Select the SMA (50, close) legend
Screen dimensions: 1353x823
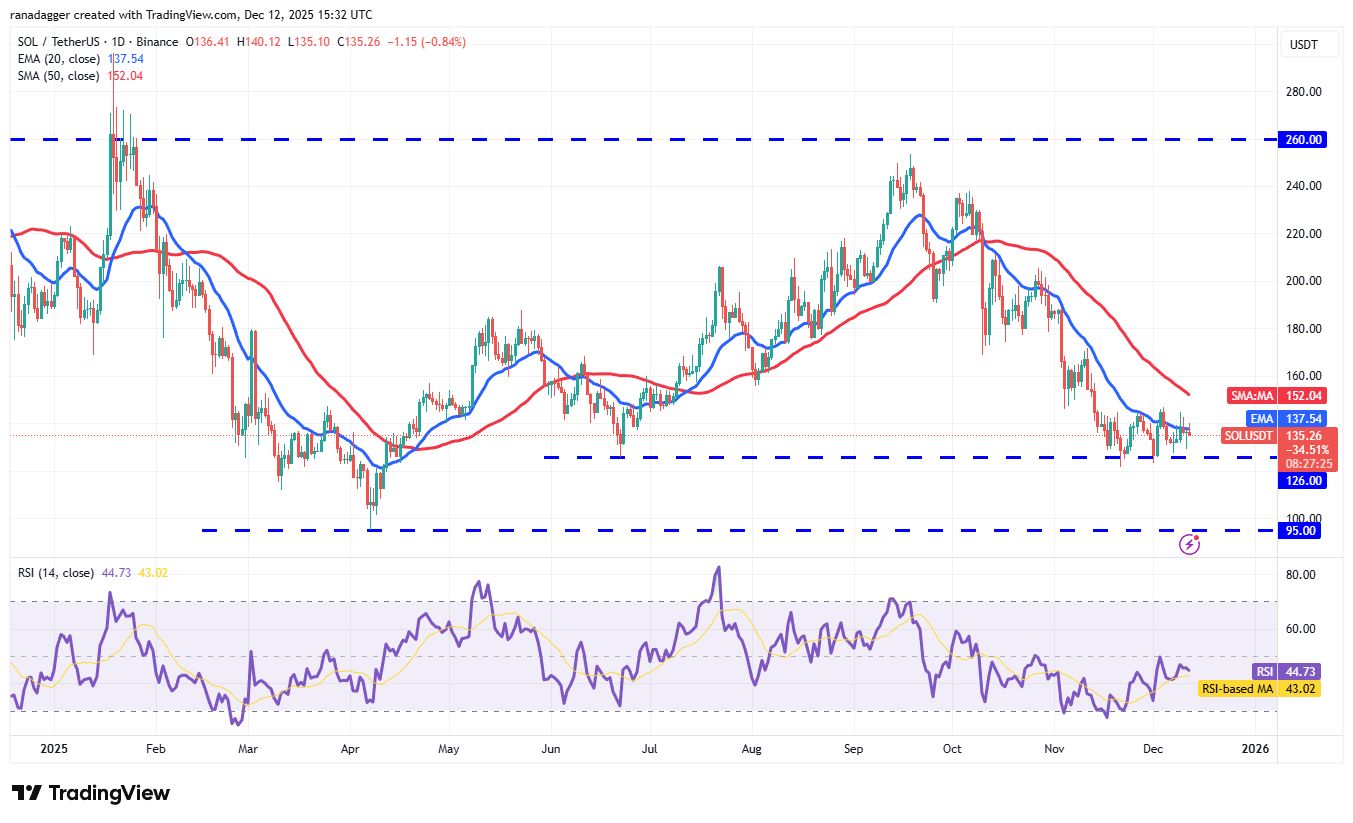(58, 76)
